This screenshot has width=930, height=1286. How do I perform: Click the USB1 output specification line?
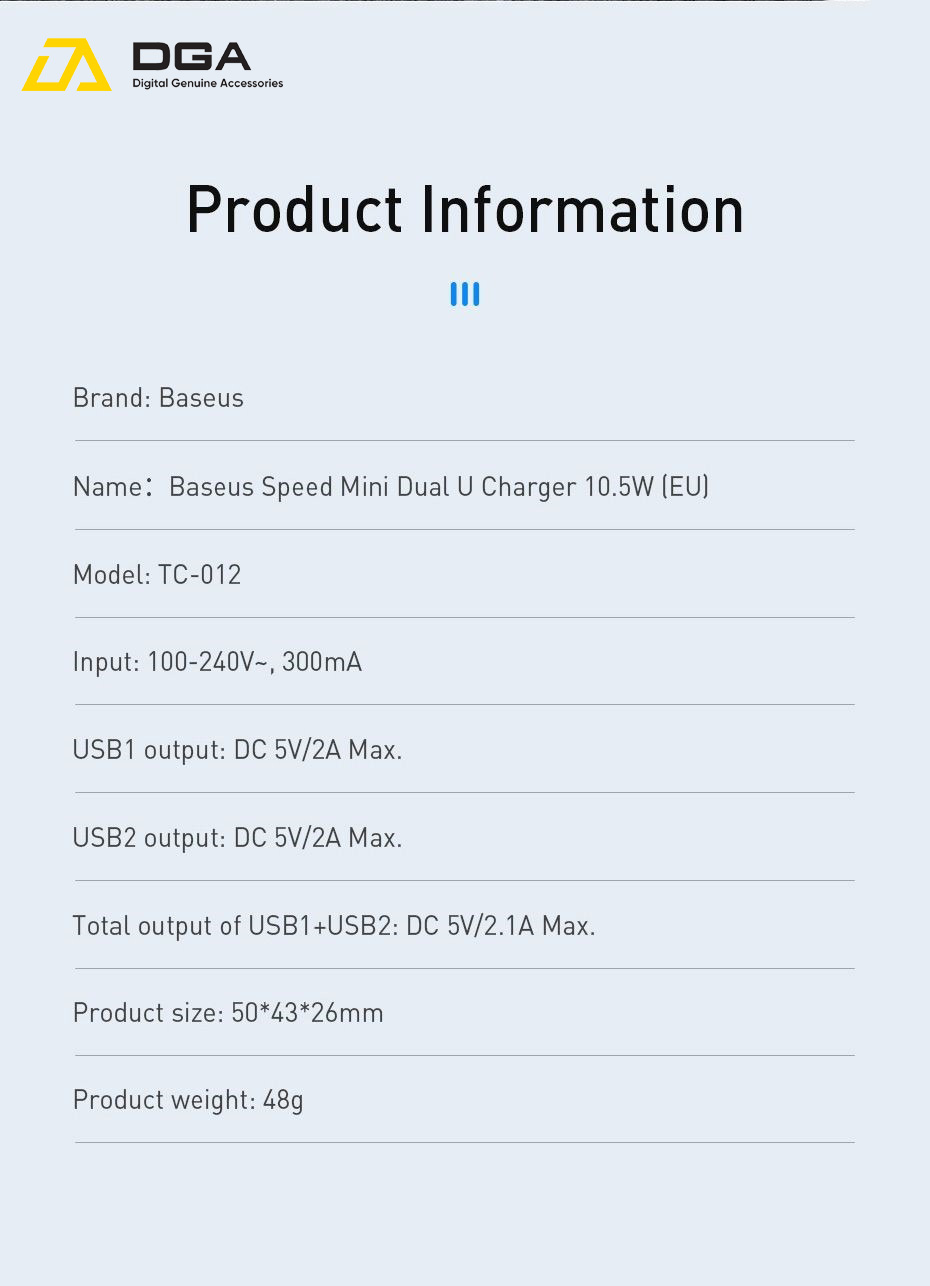pos(237,750)
